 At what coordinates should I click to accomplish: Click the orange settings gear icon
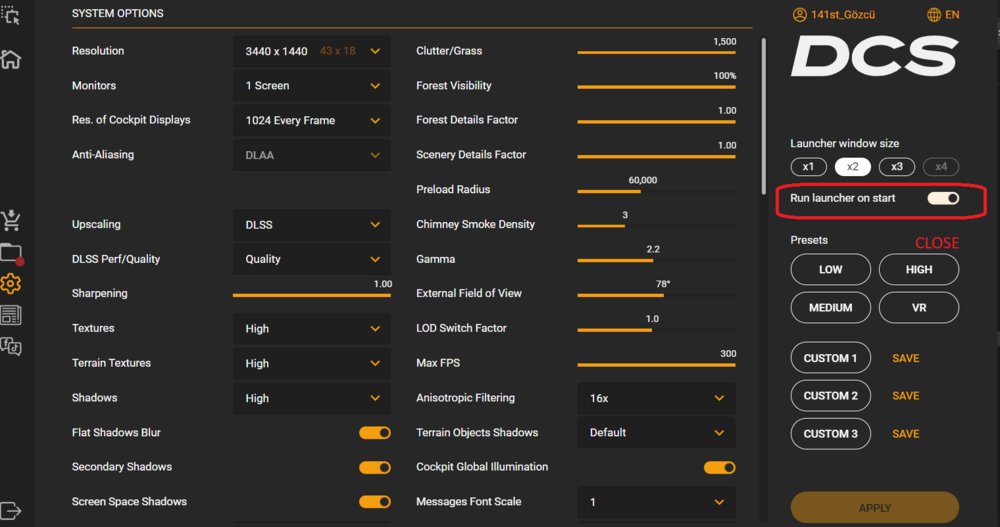[11, 284]
